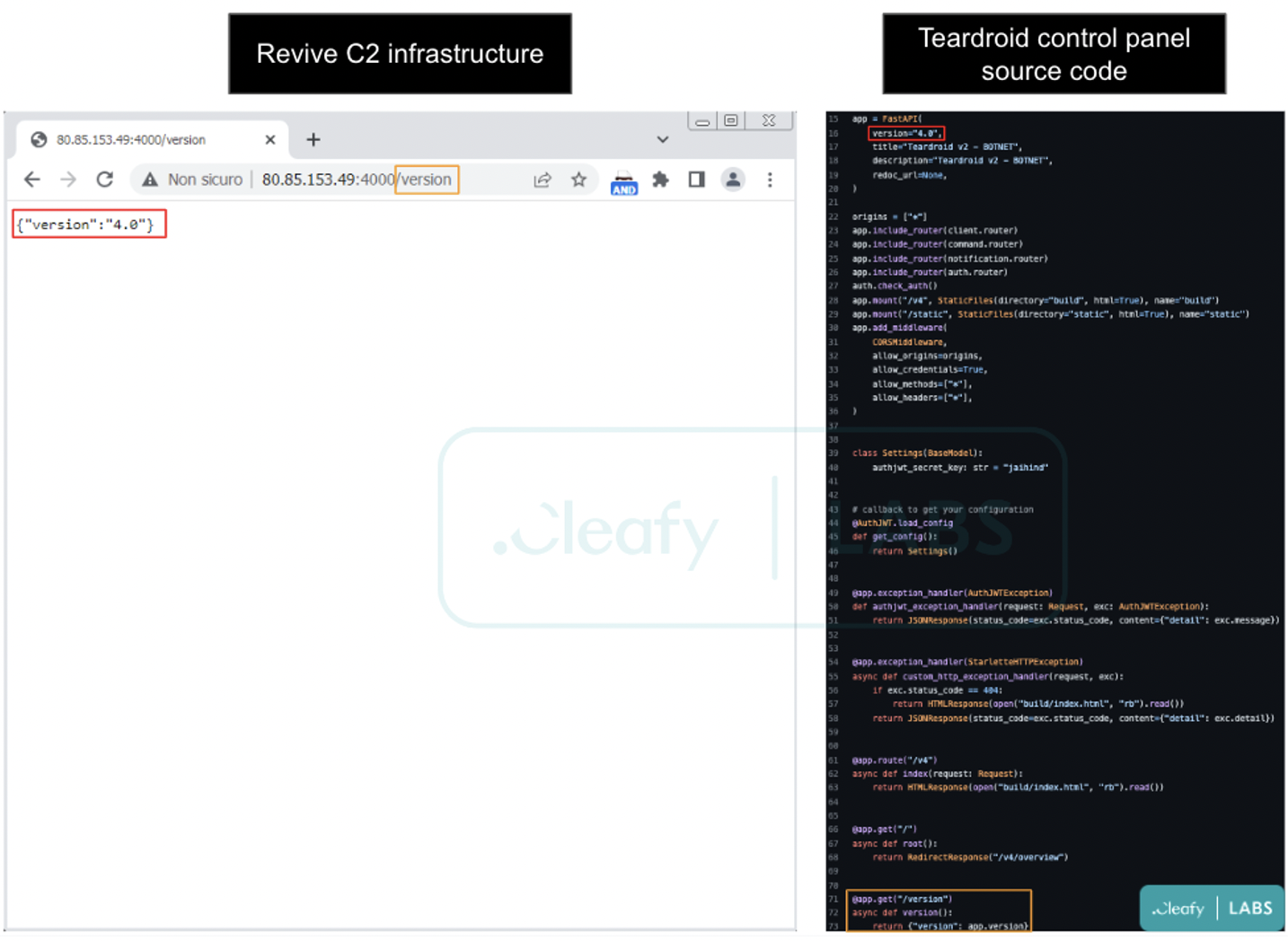Screen dimensions: 1288x941
Task: Minimize the browser window
Action: [702, 120]
